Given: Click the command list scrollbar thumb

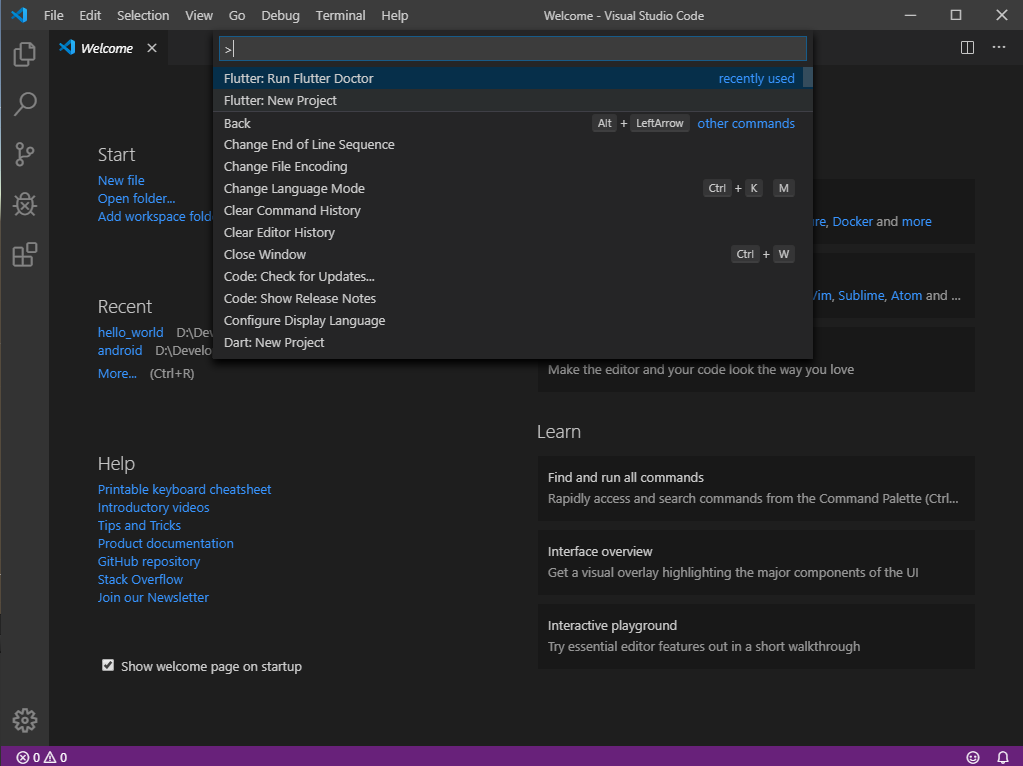Looking at the screenshot, I should [x=808, y=77].
